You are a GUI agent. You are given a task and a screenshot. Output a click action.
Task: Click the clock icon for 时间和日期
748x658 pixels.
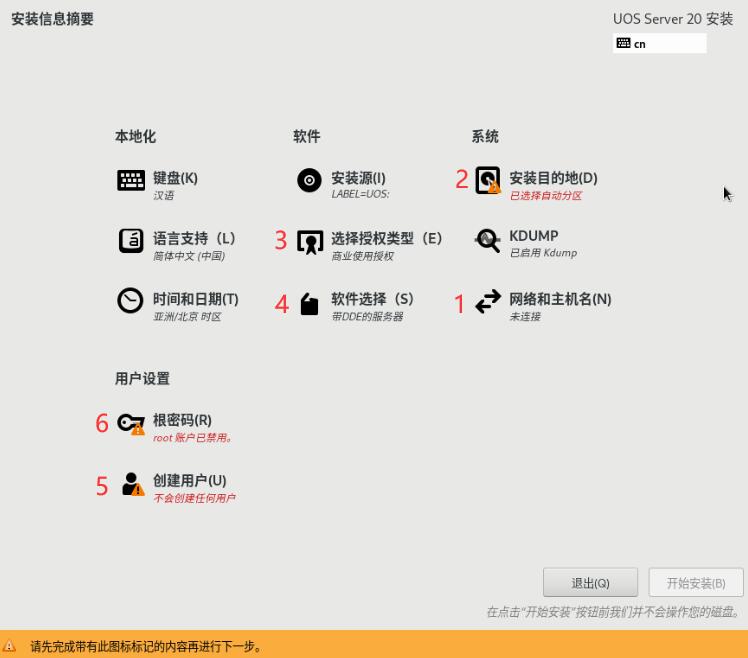tap(131, 301)
